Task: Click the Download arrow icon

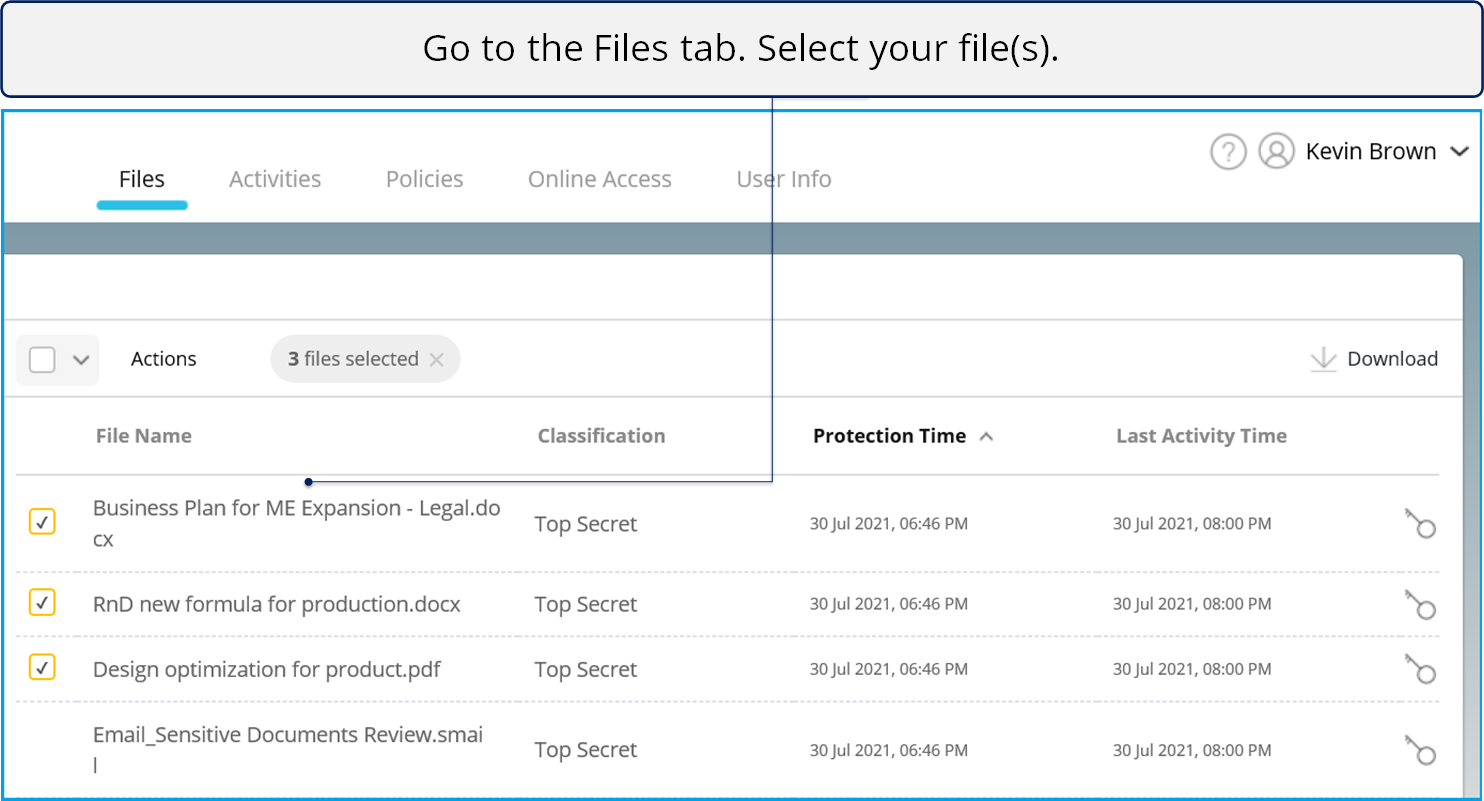Action: pyautogui.click(x=1323, y=360)
